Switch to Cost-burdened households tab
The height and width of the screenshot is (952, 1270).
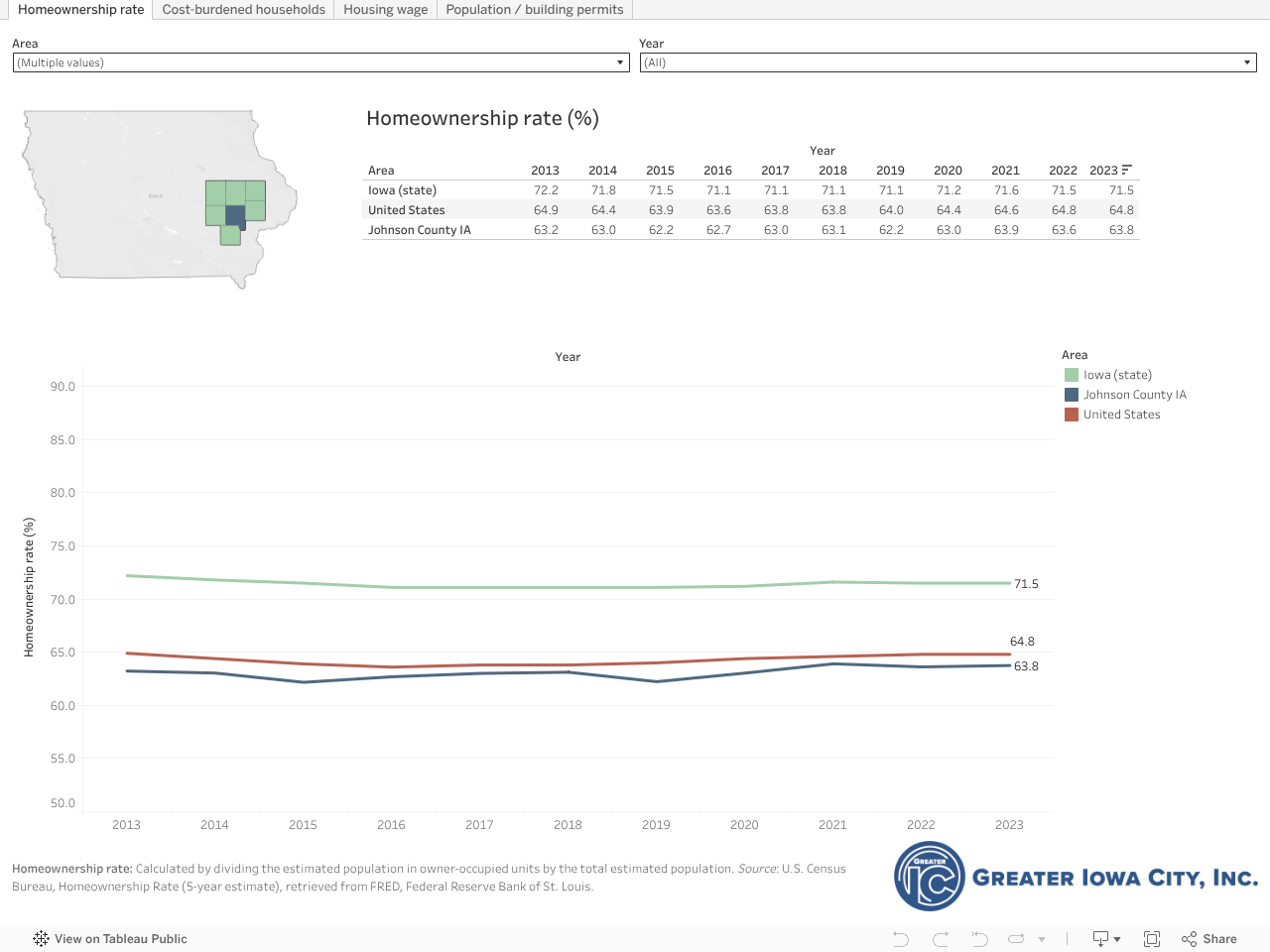(243, 10)
